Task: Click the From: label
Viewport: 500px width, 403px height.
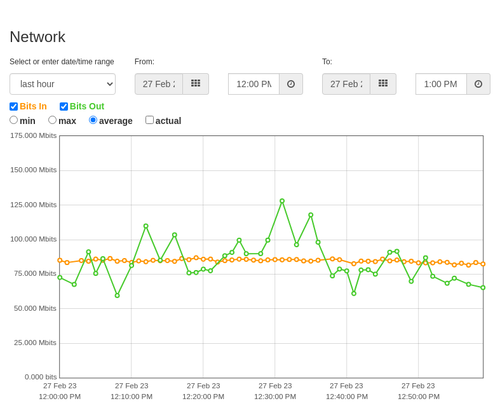Action: (x=144, y=62)
